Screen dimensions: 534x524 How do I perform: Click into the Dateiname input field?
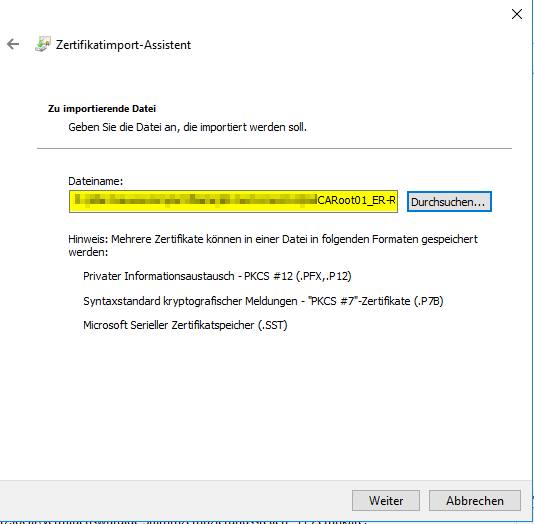233,202
